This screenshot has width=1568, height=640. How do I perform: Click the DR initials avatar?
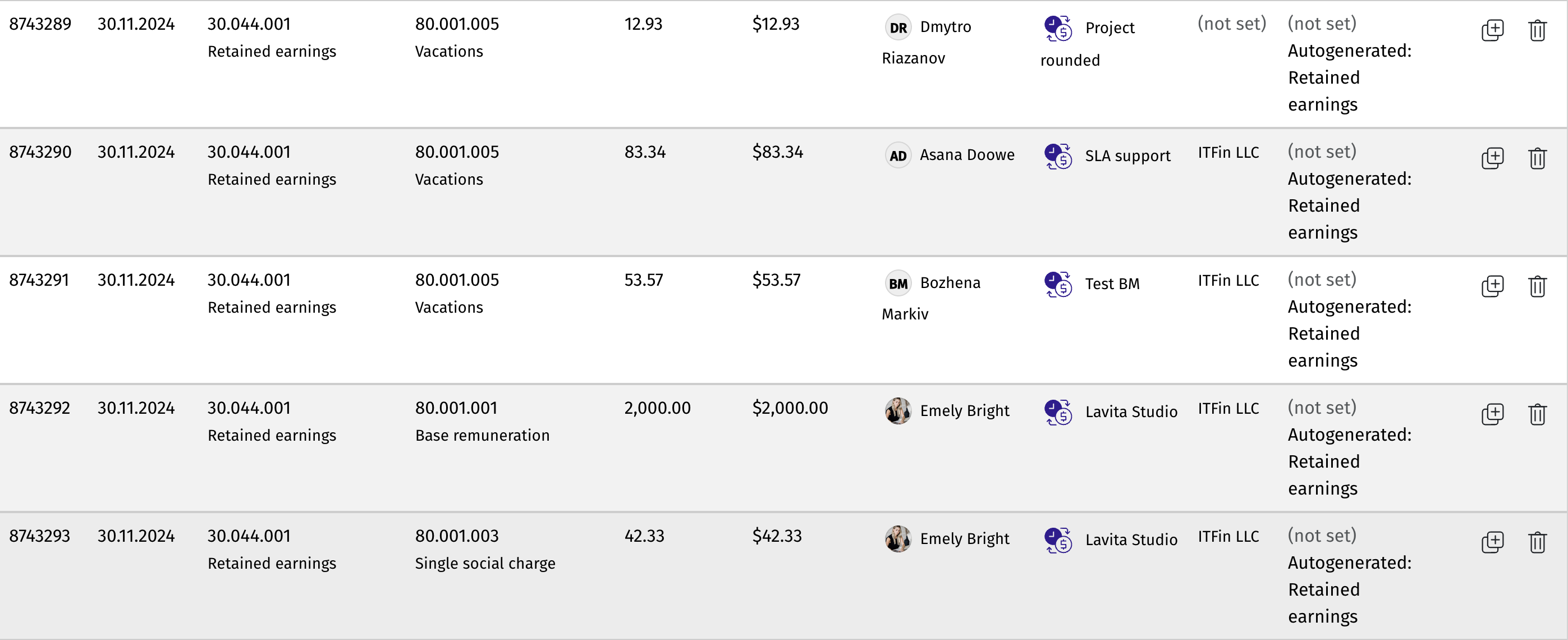click(898, 28)
